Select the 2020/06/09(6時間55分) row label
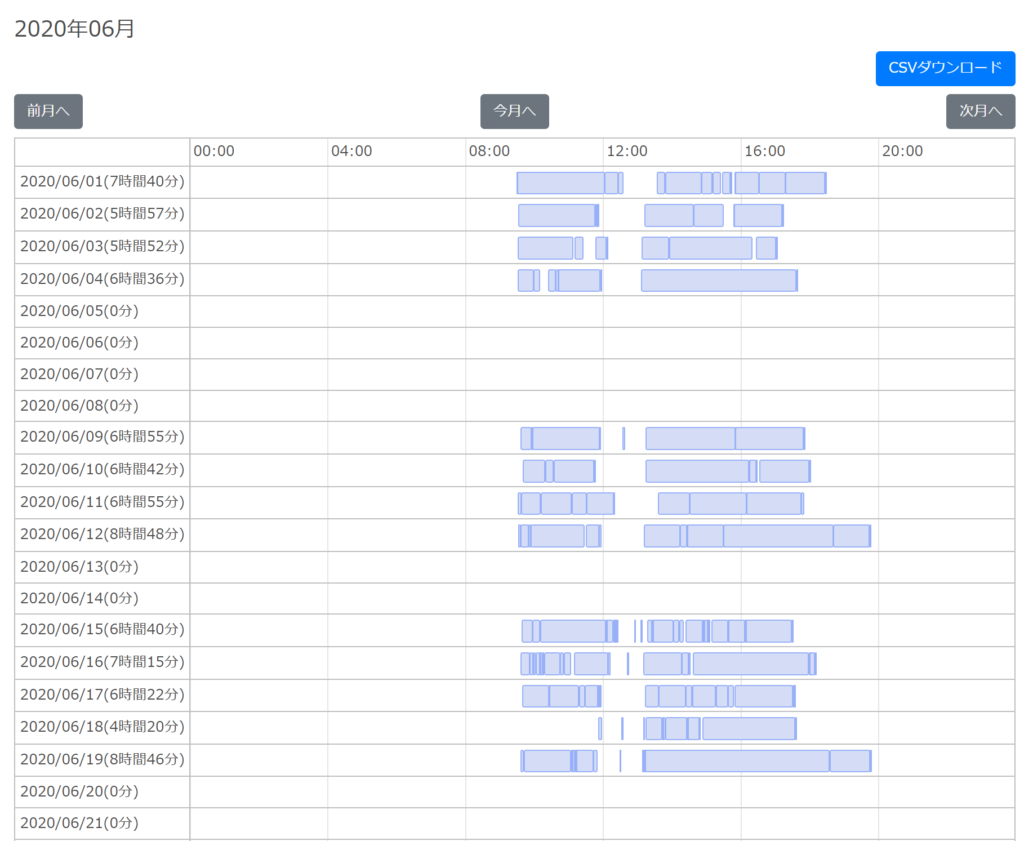This screenshot has width=1024, height=841. pyautogui.click(x=103, y=437)
